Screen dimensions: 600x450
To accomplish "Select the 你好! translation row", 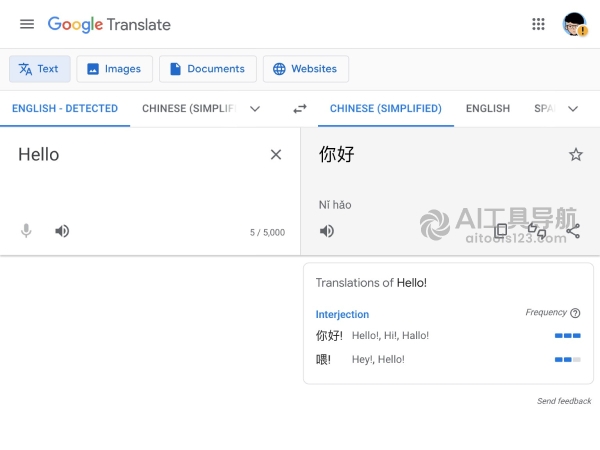I will [448, 336].
